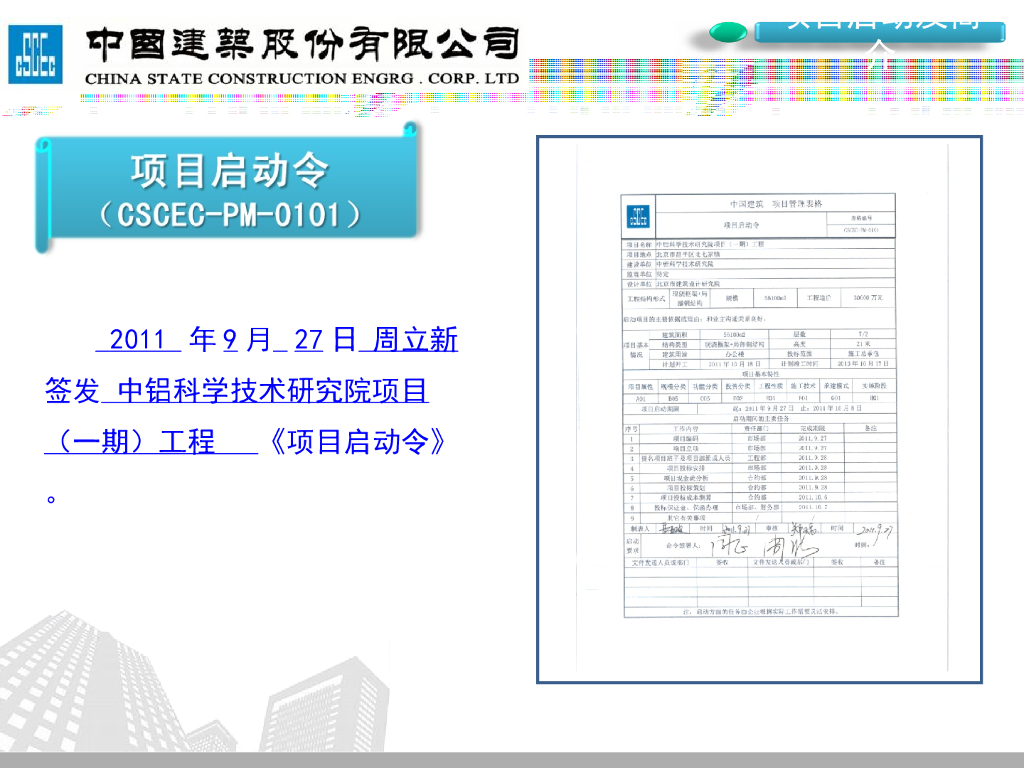This screenshot has width=1024, height=768.
Task: Open the scanned 项目启动令 document image
Action: (x=760, y=409)
